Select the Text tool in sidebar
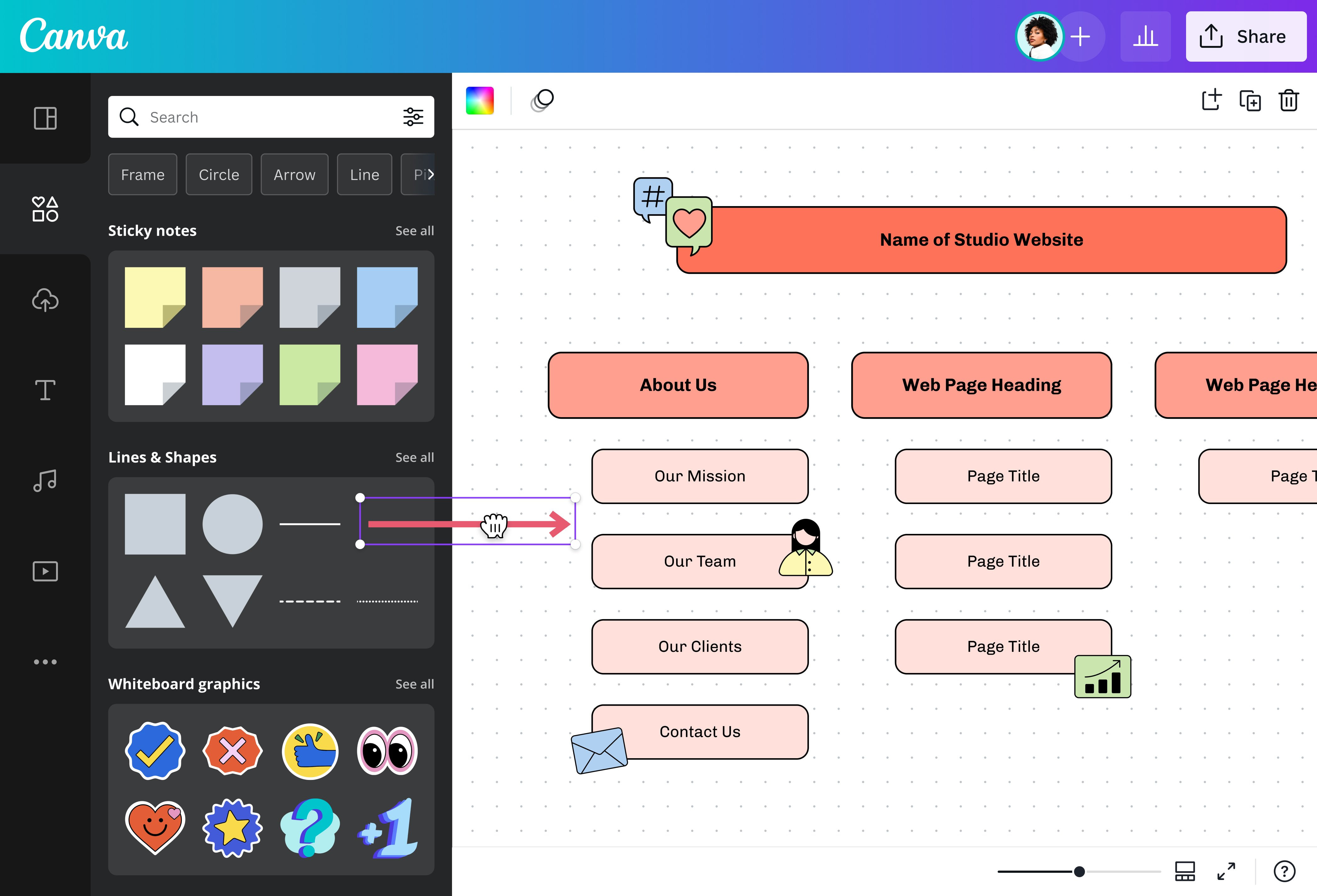Image resolution: width=1317 pixels, height=896 pixels. 45,390
